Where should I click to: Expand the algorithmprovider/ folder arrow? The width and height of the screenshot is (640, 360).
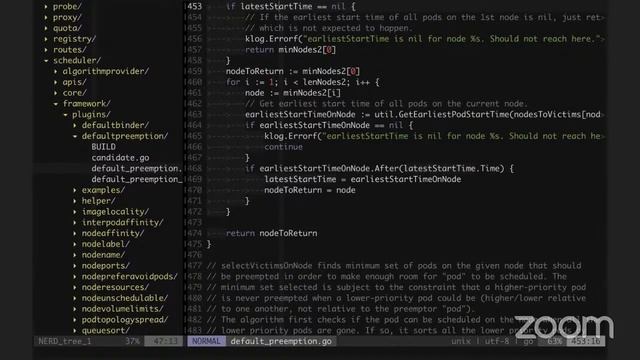56,71
